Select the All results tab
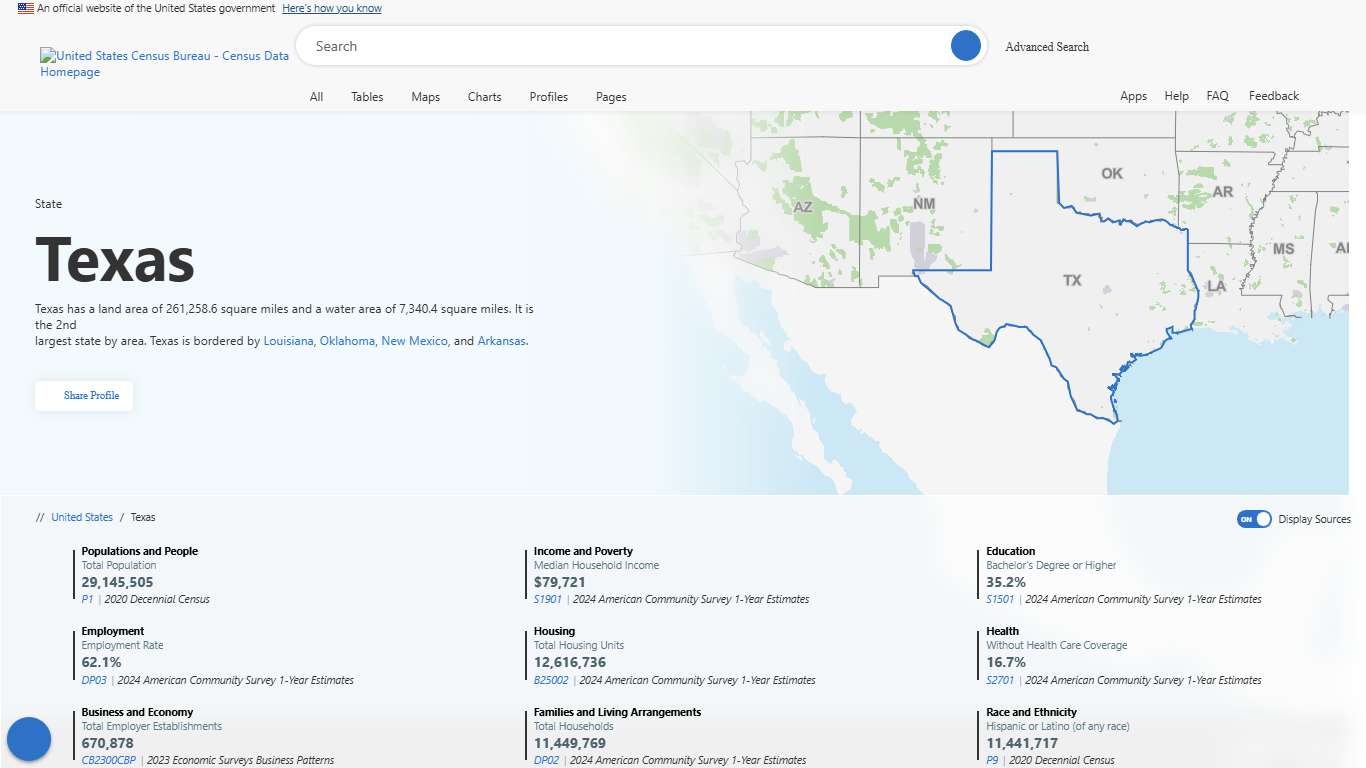Viewport: 1366px width, 768px height. coord(316,96)
